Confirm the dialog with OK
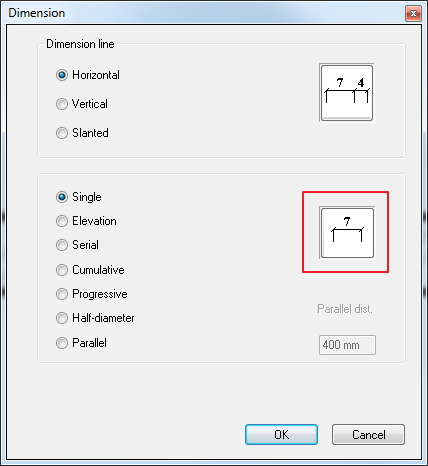Viewport: 428px width, 466px height. (x=281, y=435)
